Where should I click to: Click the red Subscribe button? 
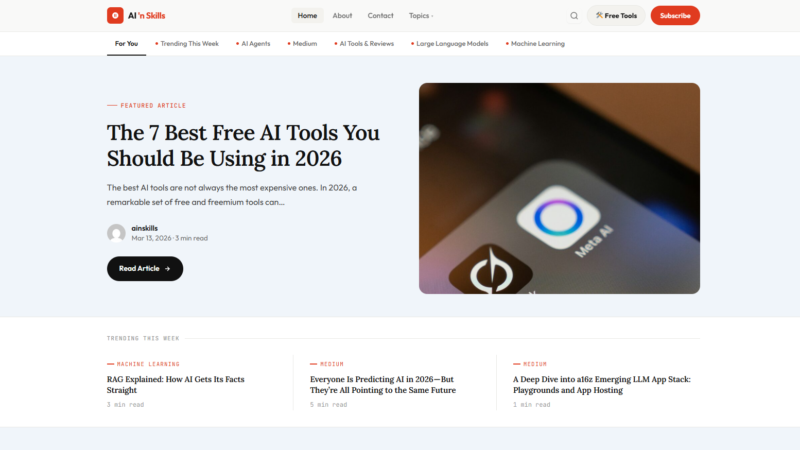675,15
